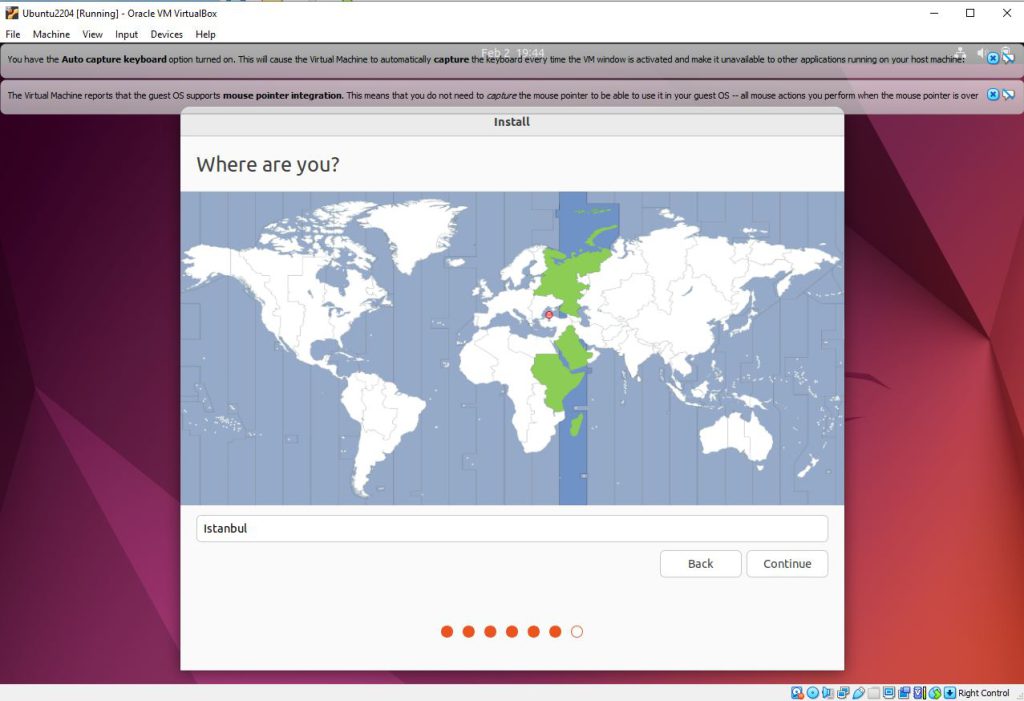Click the greyed shared folders status icon
Viewport: 1024px width, 701px height.
click(874, 693)
